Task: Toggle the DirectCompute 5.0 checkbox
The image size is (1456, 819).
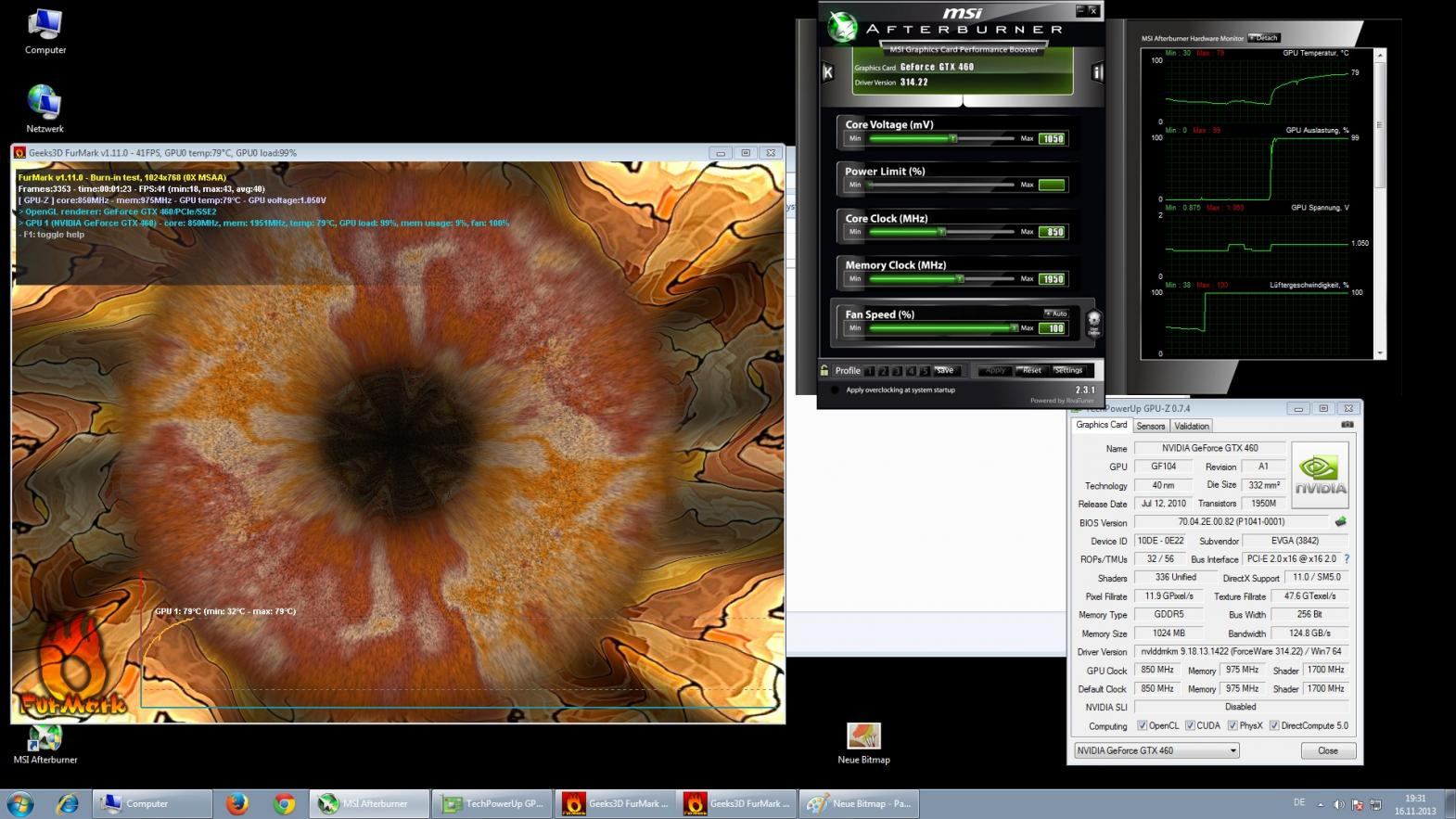Action: click(1274, 725)
